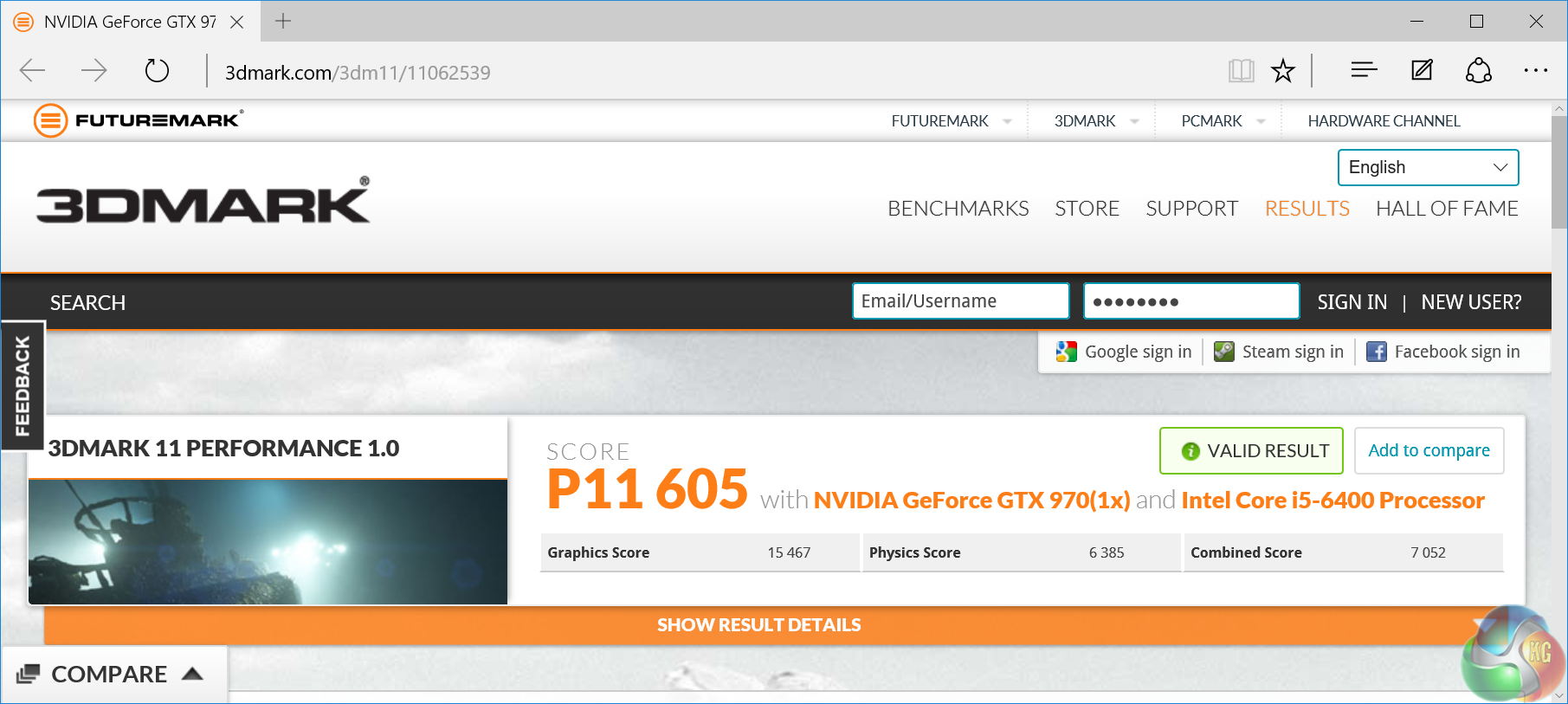Open the Results menu item
Viewport: 1568px width, 704px height.
coord(1307,209)
